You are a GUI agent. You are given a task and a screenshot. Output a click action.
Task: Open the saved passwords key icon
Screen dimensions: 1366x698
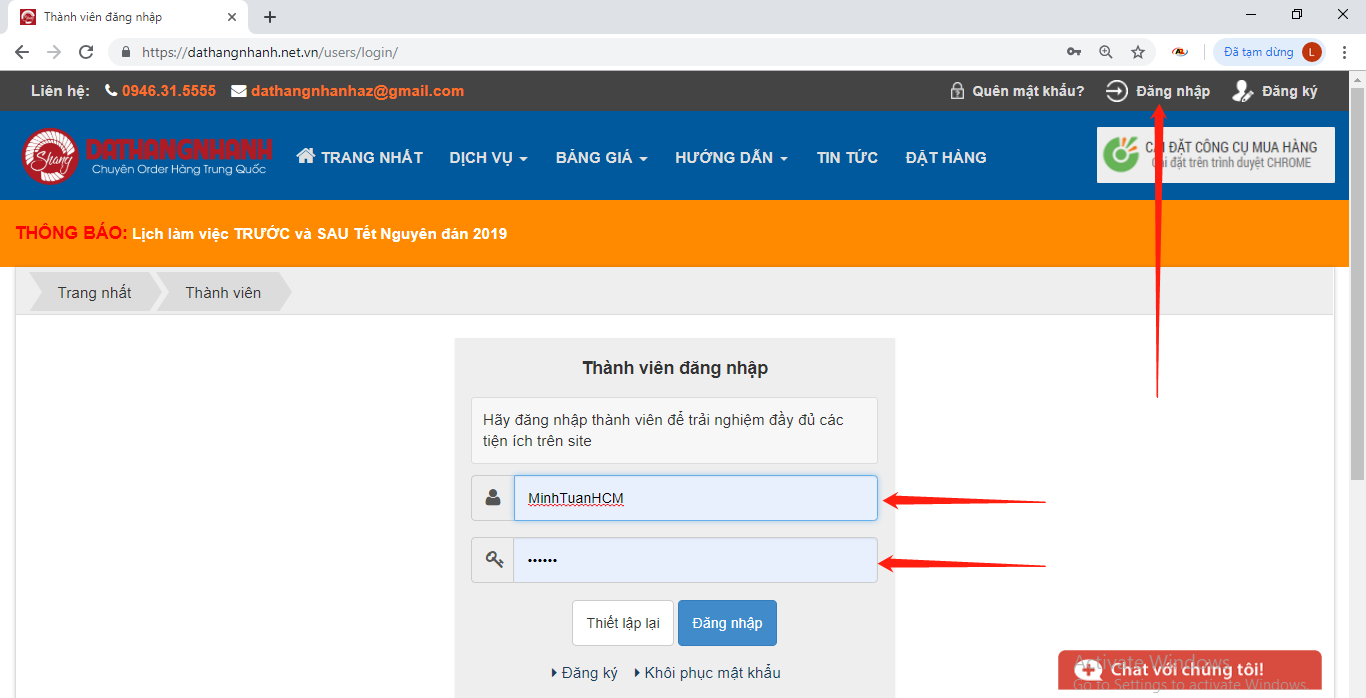(x=1074, y=52)
